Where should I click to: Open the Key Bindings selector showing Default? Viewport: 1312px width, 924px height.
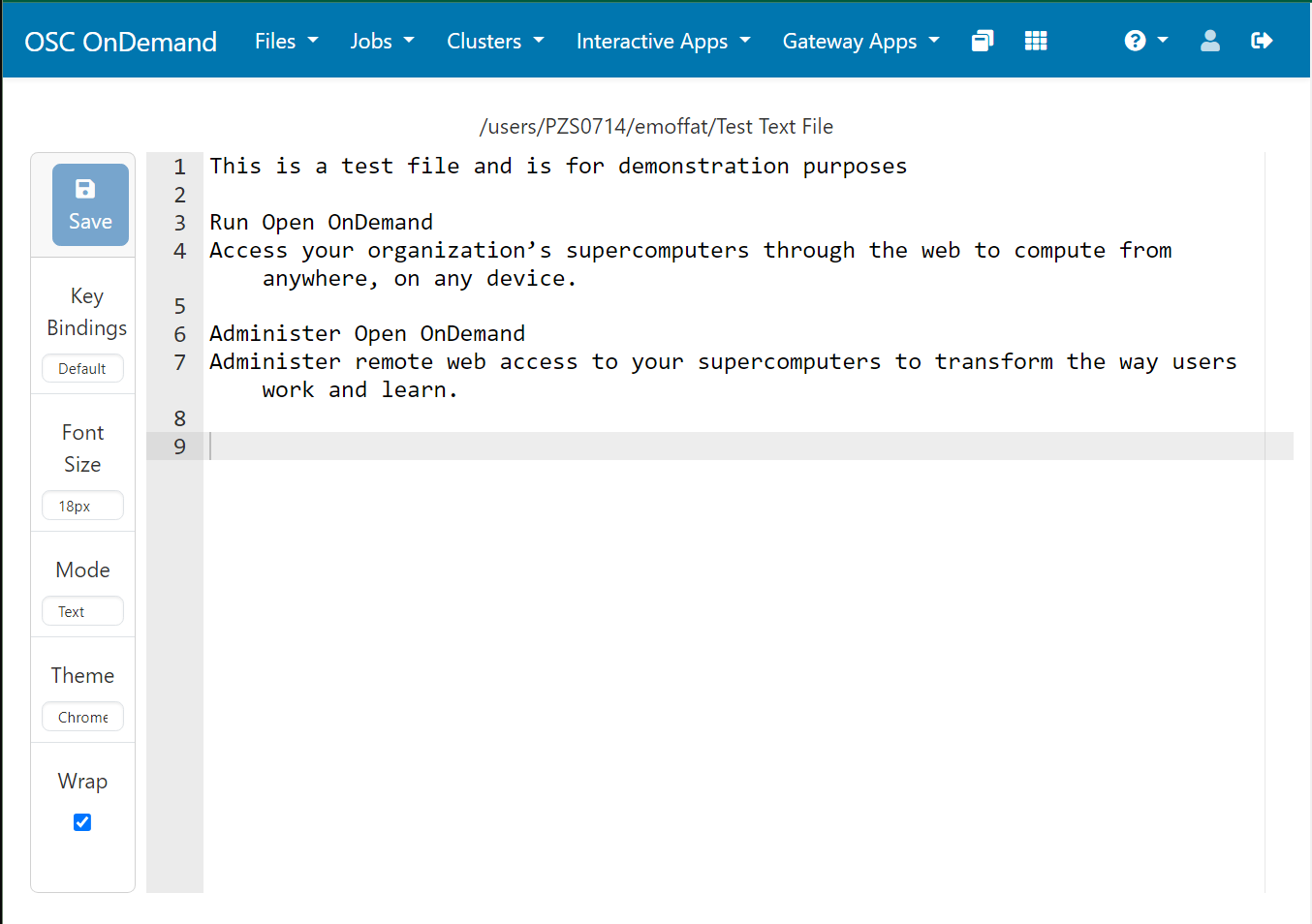(82, 368)
